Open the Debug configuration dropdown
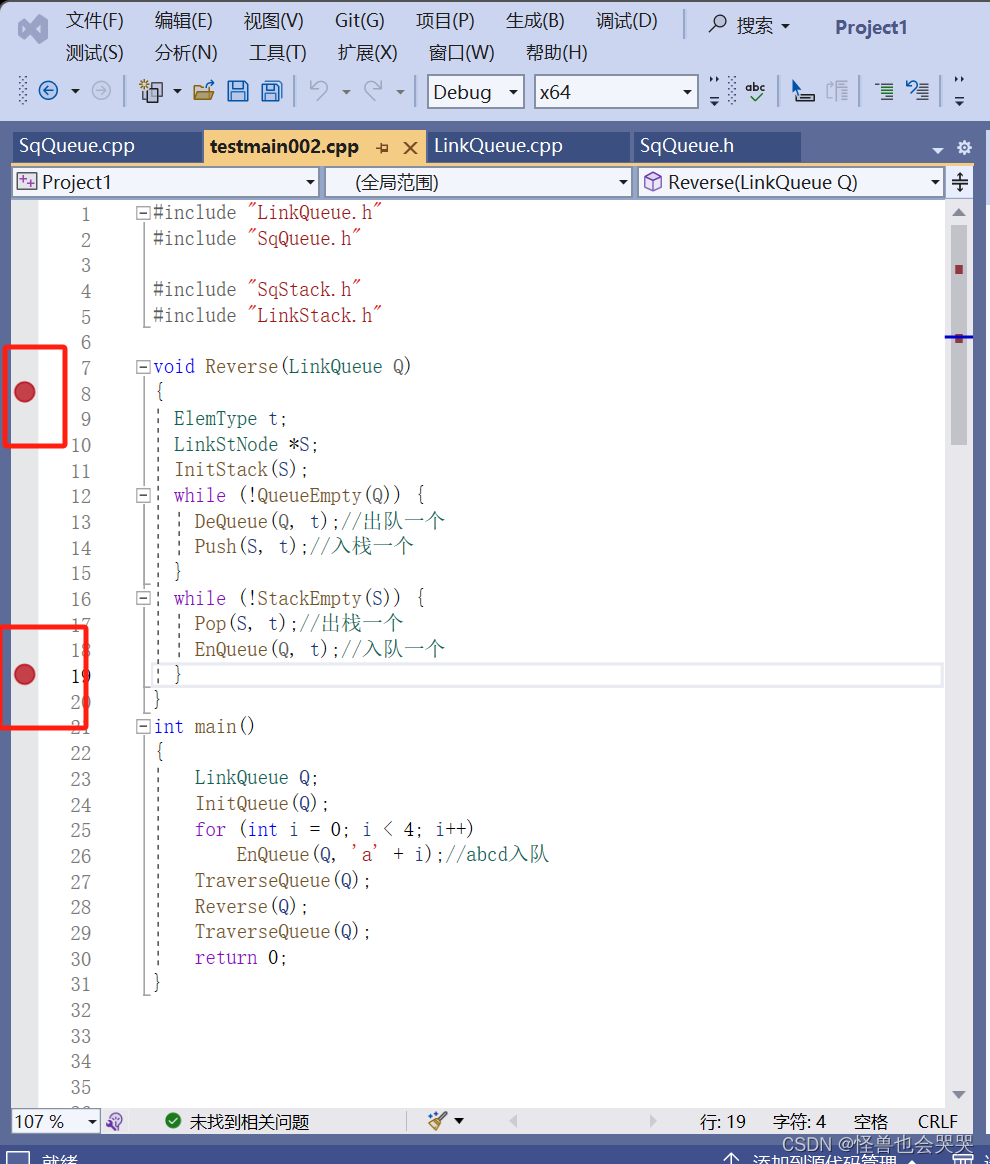The image size is (990, 1164). pos(476,92)
